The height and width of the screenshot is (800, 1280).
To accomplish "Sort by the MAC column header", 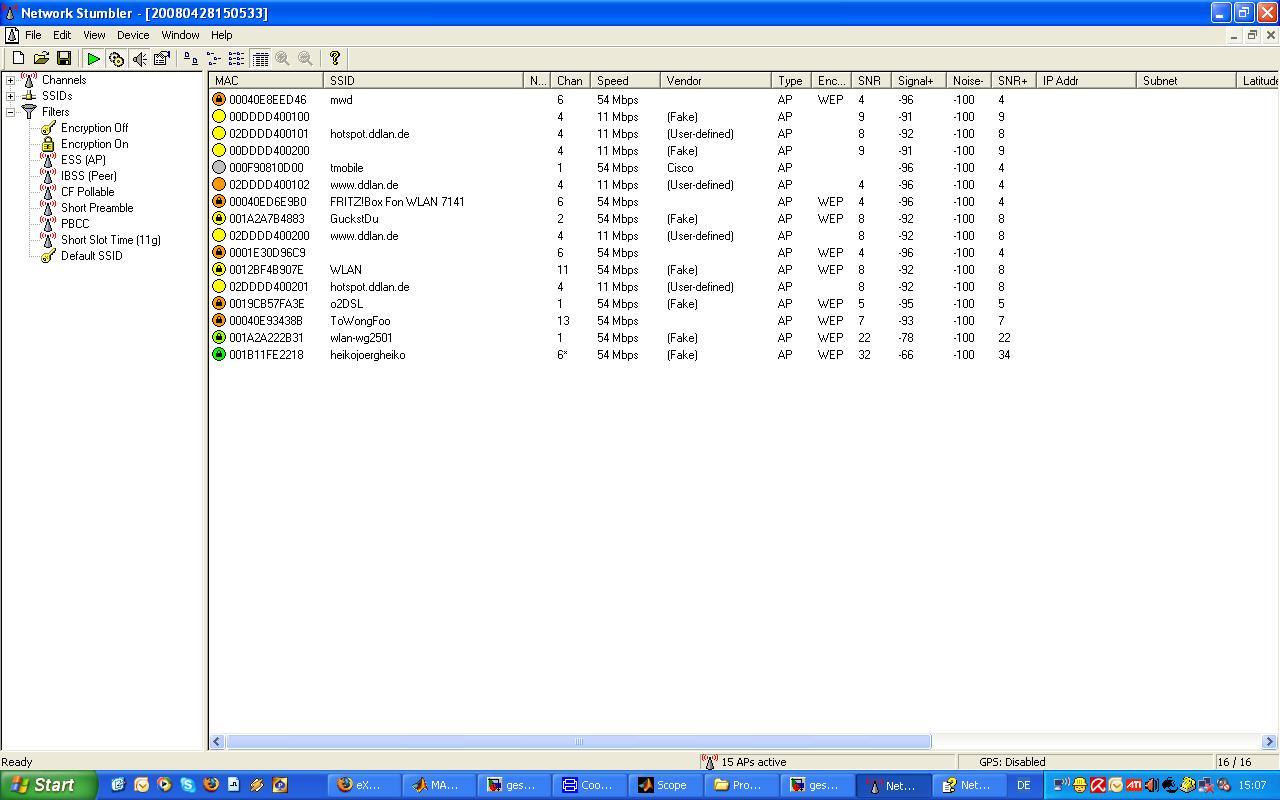I will pos(266,81).
